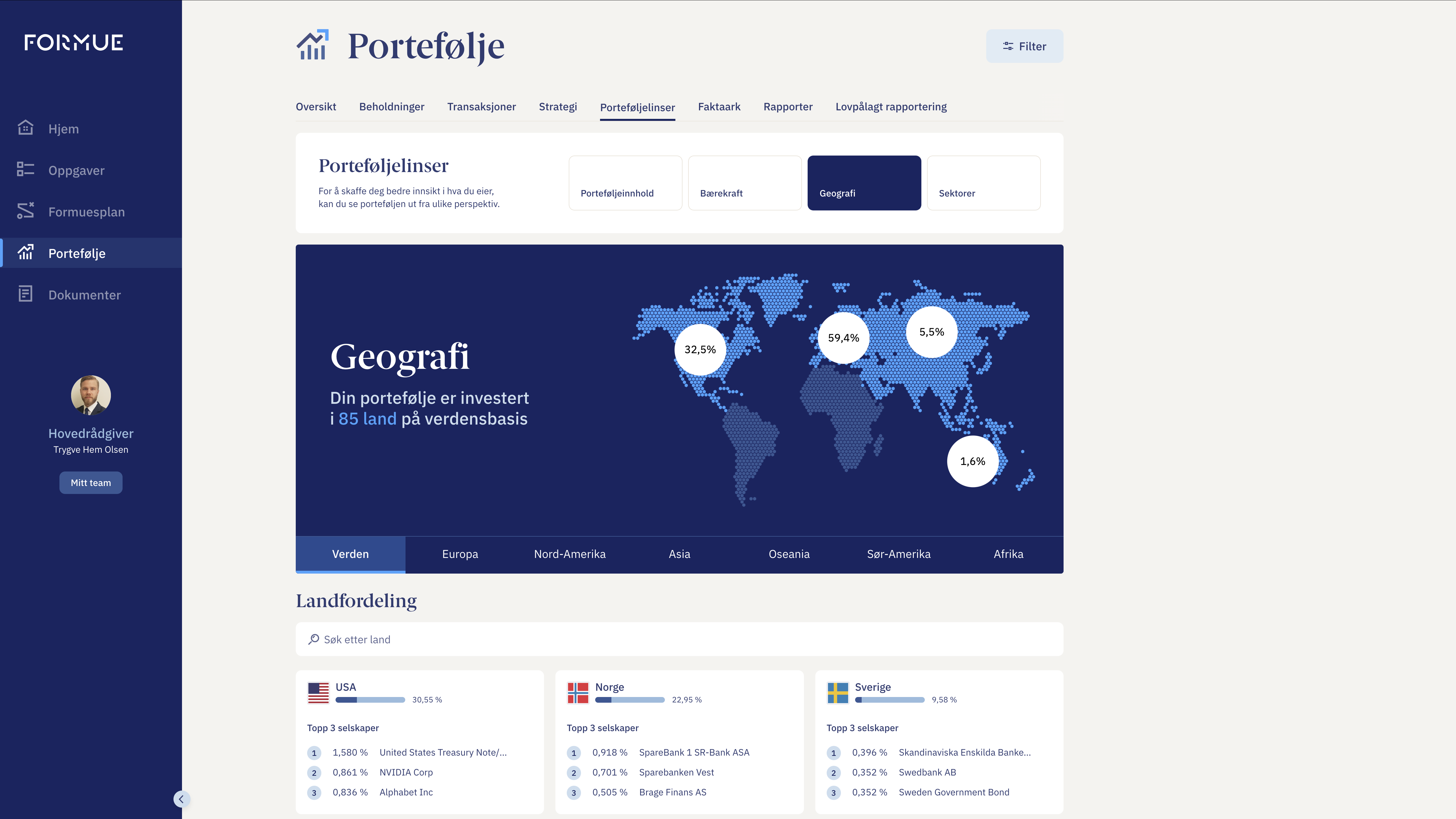Select the Sektorer lens card

[983, 183]
